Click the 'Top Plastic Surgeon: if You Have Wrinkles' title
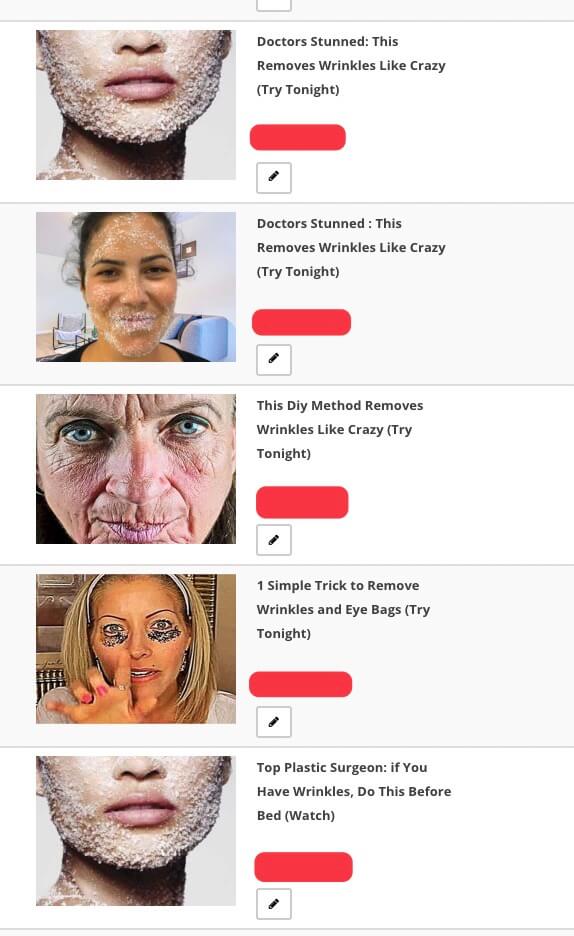 [x=354, y=792]
